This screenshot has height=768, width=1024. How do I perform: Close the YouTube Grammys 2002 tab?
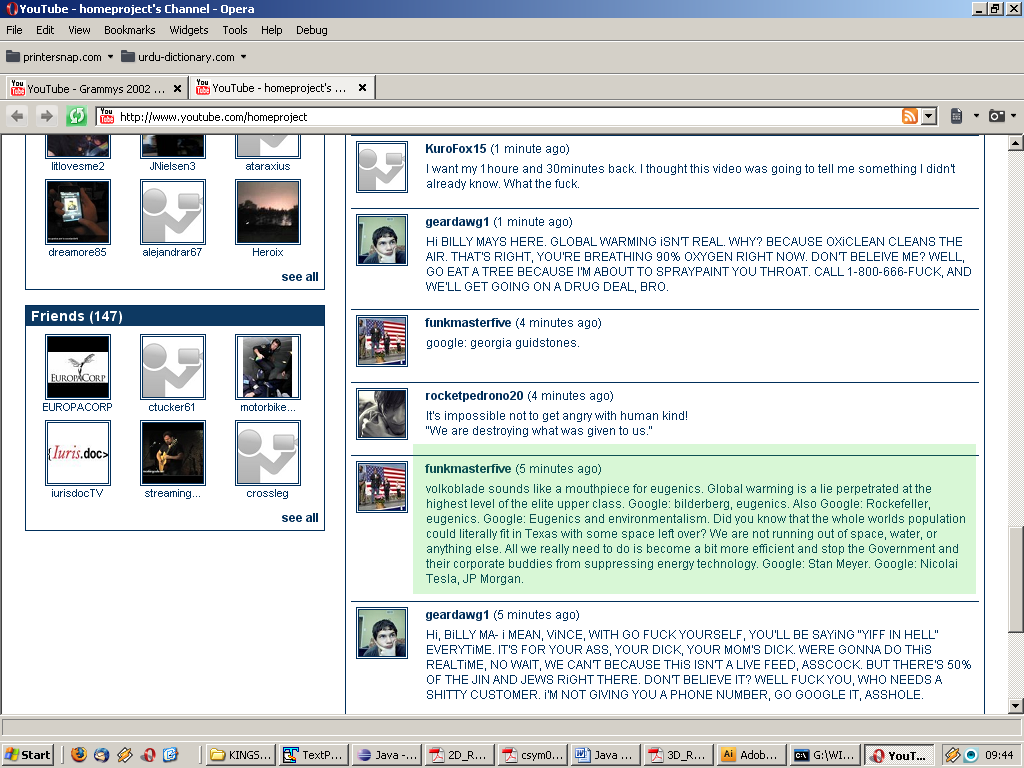[x=177, y=88]
